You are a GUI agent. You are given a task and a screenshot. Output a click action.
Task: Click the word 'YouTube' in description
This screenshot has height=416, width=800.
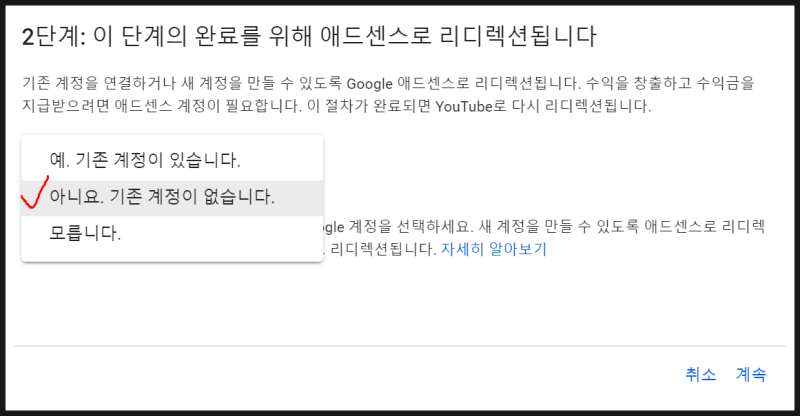pos(464,107)
